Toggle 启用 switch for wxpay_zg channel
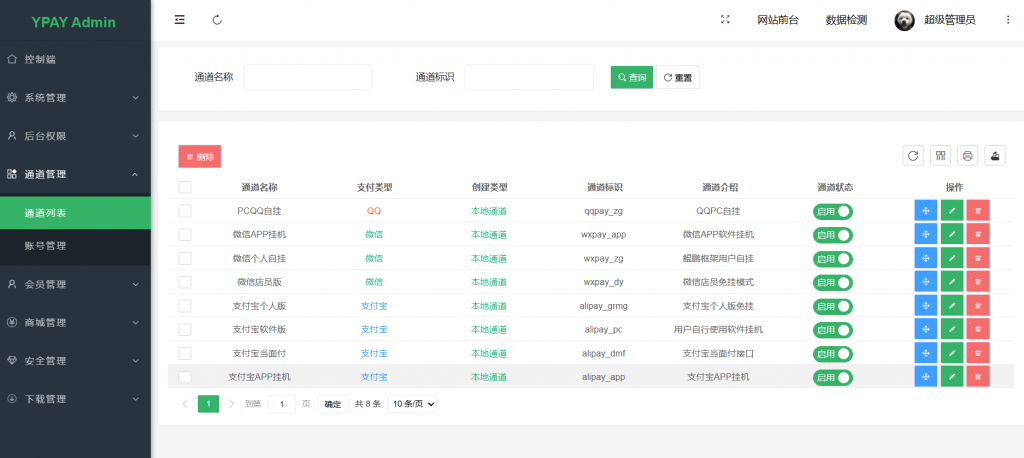Image resolution: width=1024 pixels, height=458 pixels. (833, 259)
